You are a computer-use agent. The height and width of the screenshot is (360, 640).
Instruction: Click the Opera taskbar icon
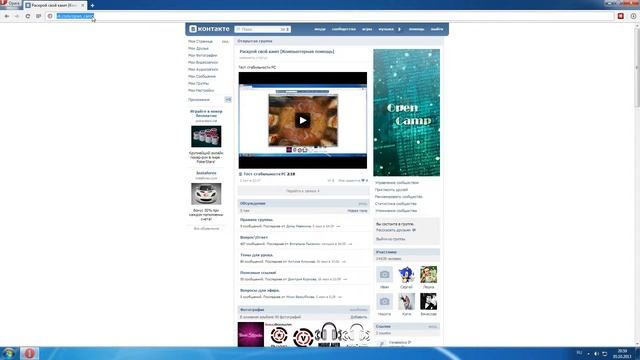29,353
